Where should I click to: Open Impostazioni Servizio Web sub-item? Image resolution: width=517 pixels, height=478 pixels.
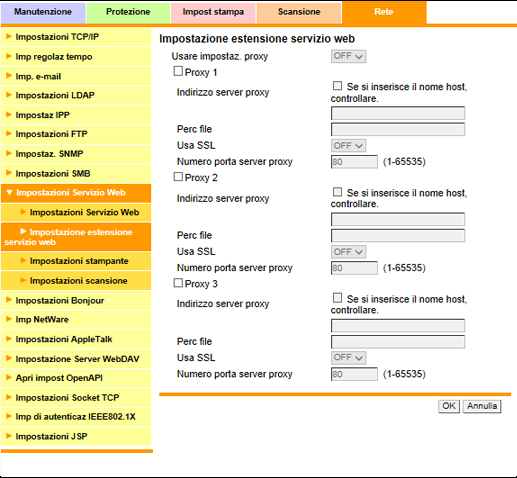click(x=76, y=213)
